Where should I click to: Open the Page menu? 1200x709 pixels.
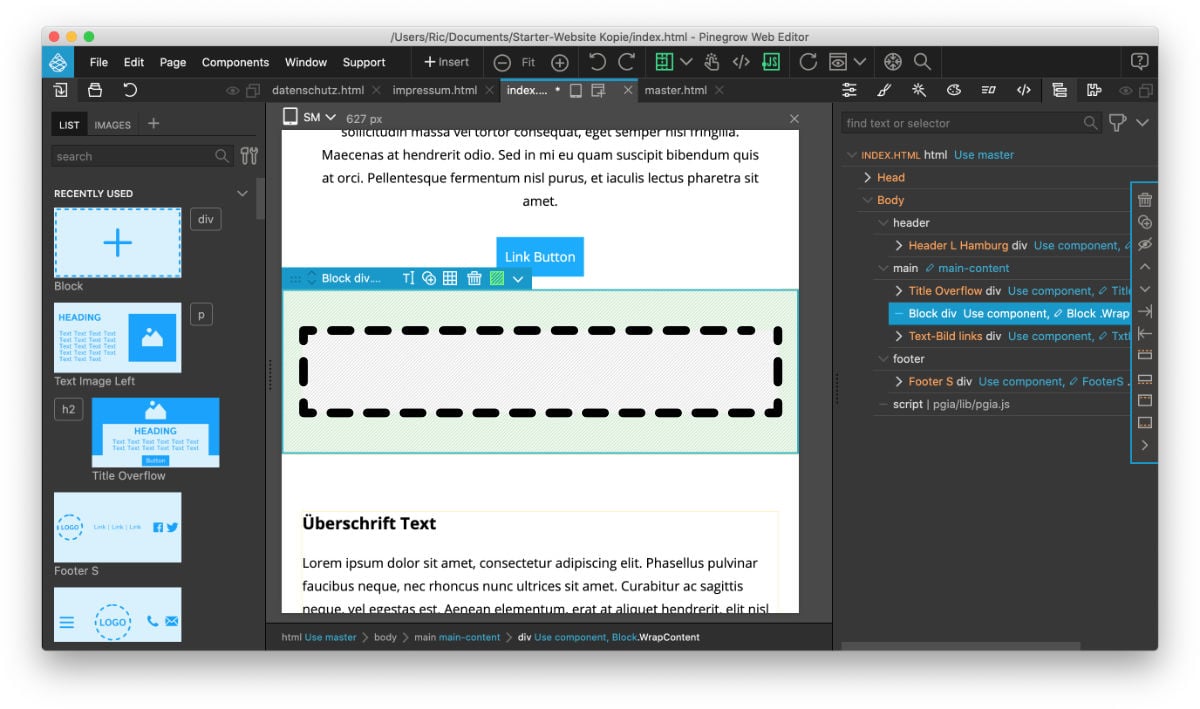173,62
